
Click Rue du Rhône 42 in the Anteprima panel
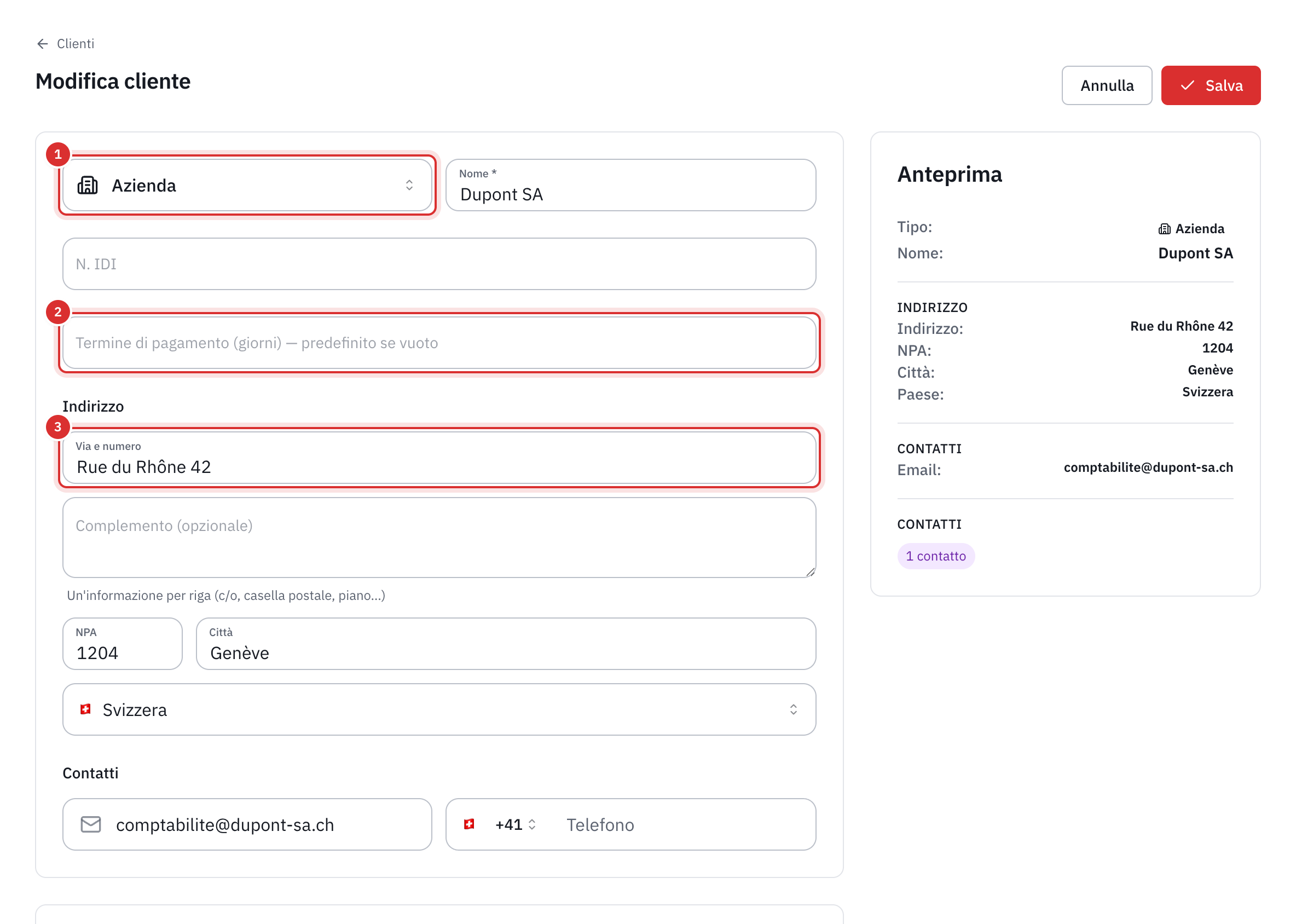(x=1181, y=326)
